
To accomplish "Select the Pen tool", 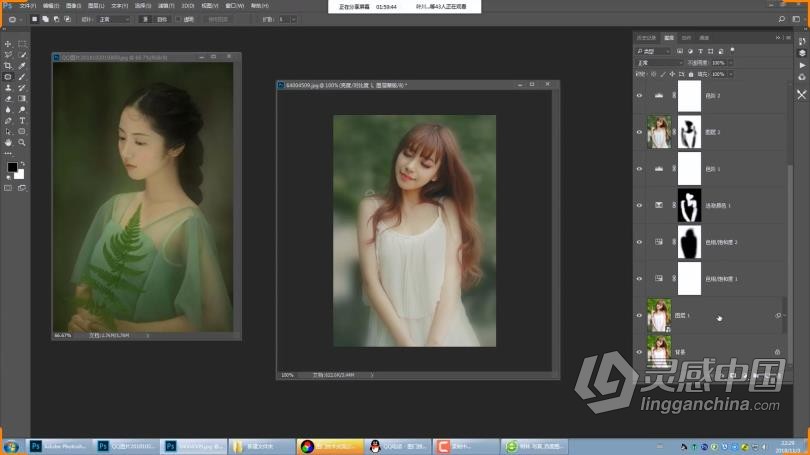I will point(8,120).
